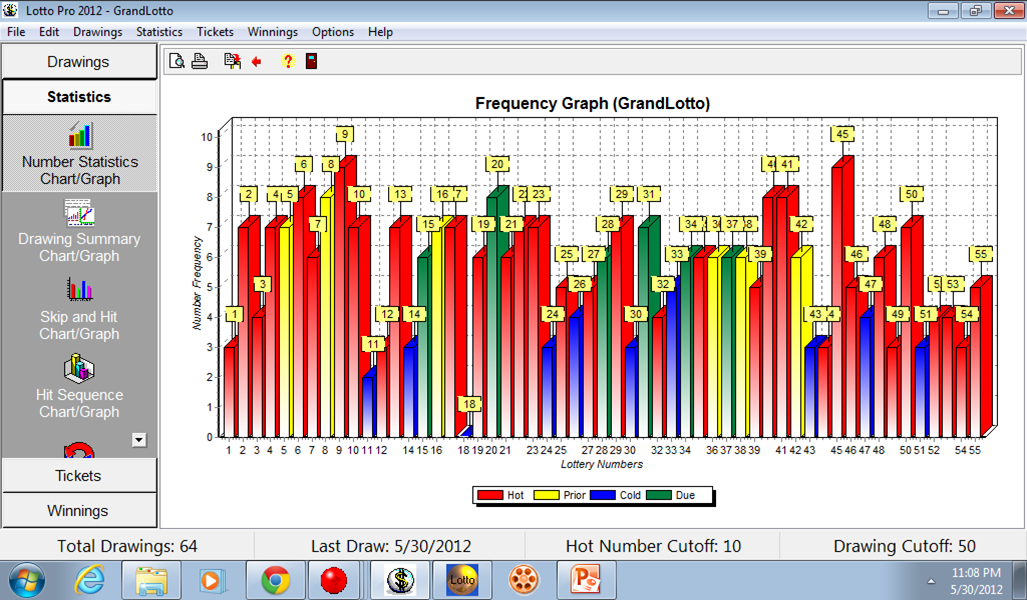Click the green Due legend swatch
1027x600 pixels.
[x=659, y=495]
